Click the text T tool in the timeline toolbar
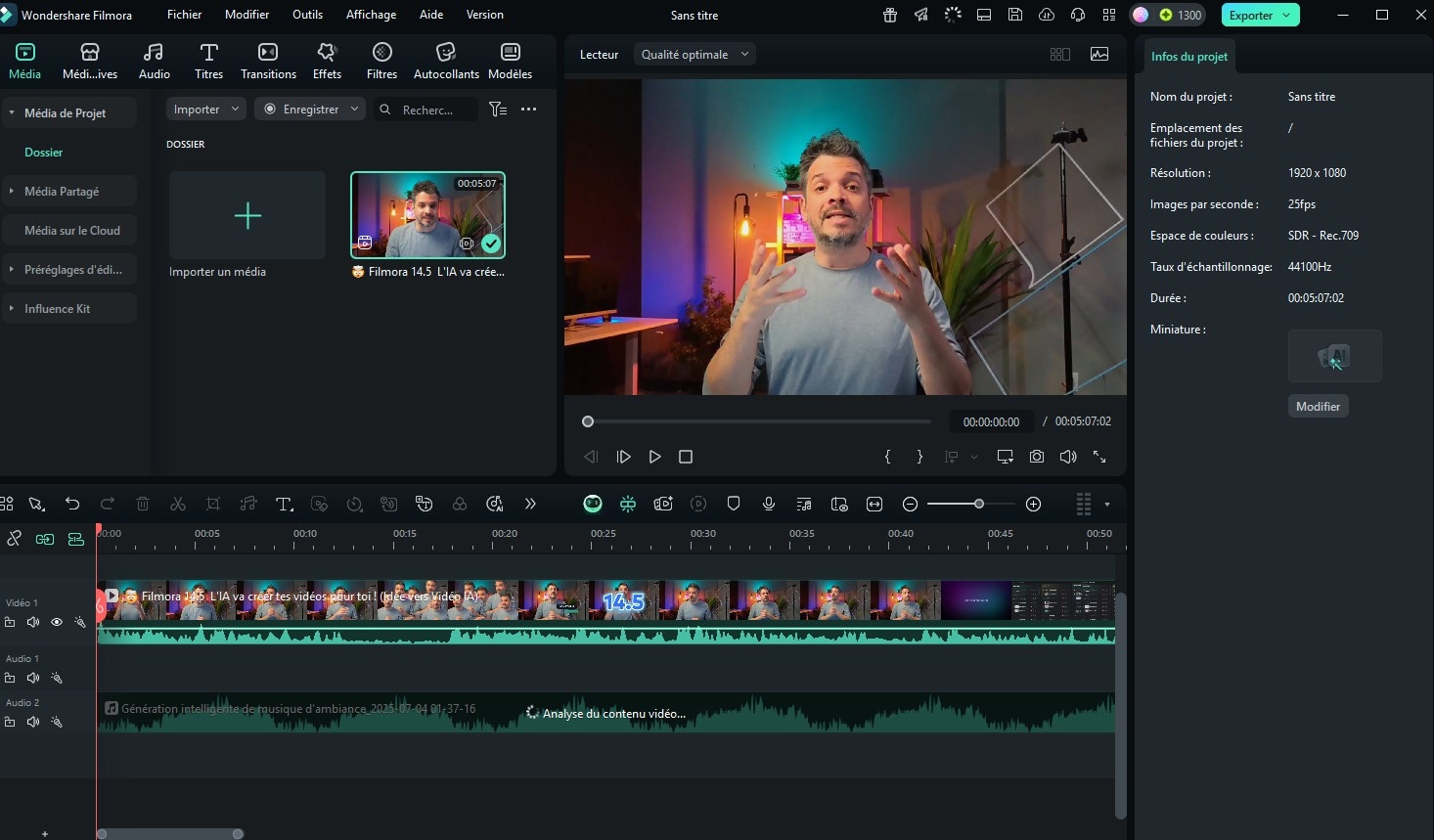Viewport: 1434px width, 840px height. tap(284, 504)
